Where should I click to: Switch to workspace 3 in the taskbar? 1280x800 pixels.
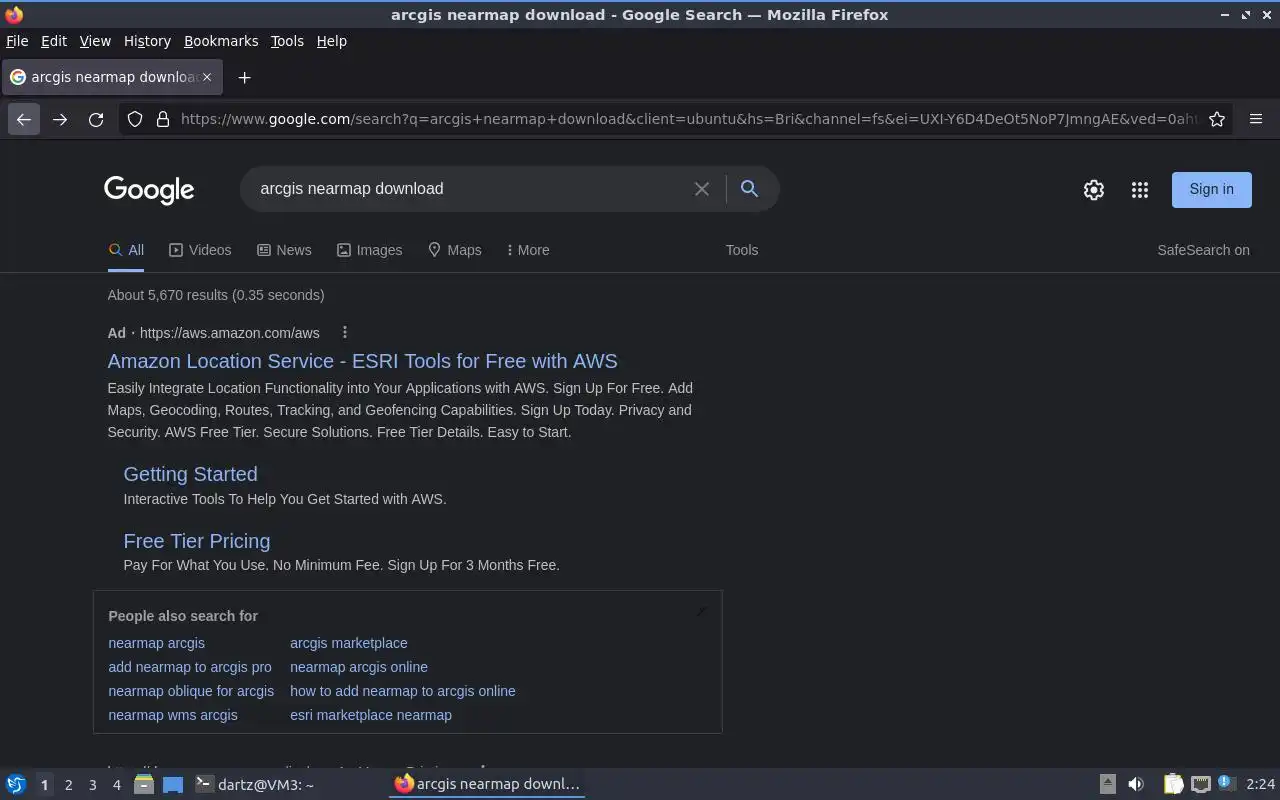[93, 785]
